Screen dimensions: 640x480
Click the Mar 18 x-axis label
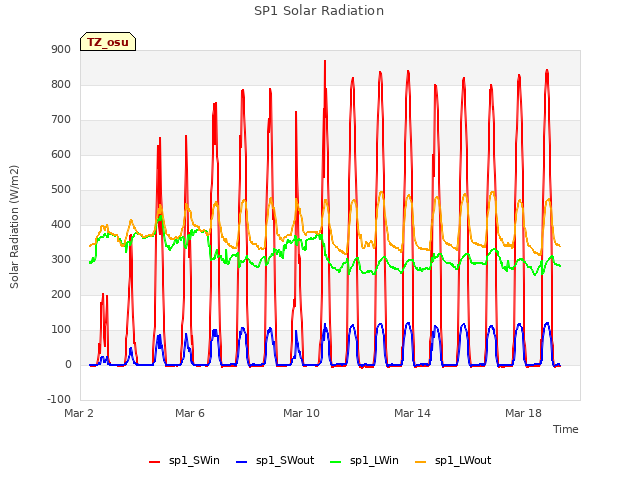coord(523,413)
